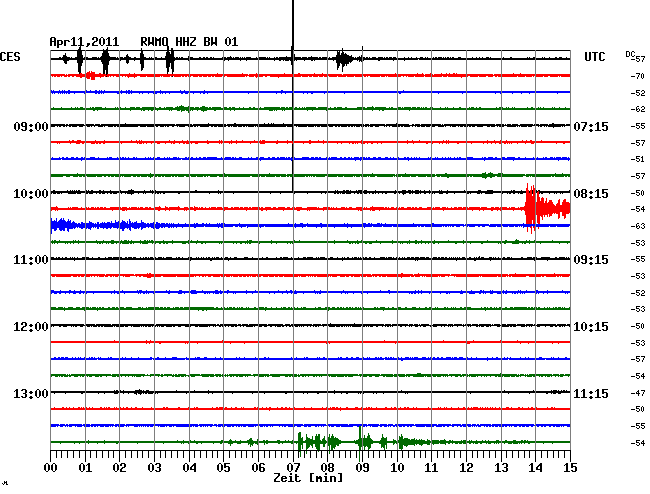This screenshot has width=650, height=494.
Task: Click the tall vertical black spike at minute 07
Action: point(293,96)
